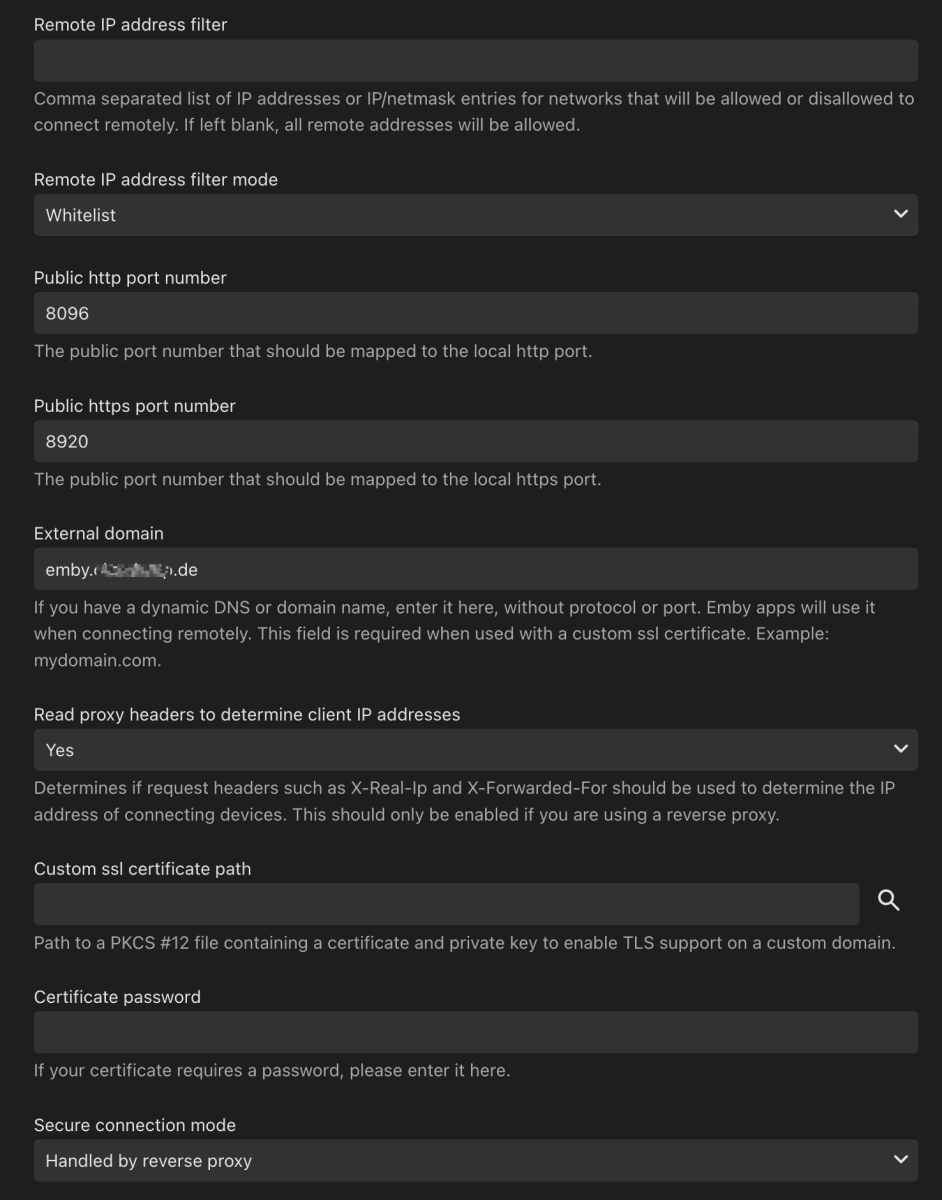
Task: Click the External domain label
Action: (x=99, y=533)
